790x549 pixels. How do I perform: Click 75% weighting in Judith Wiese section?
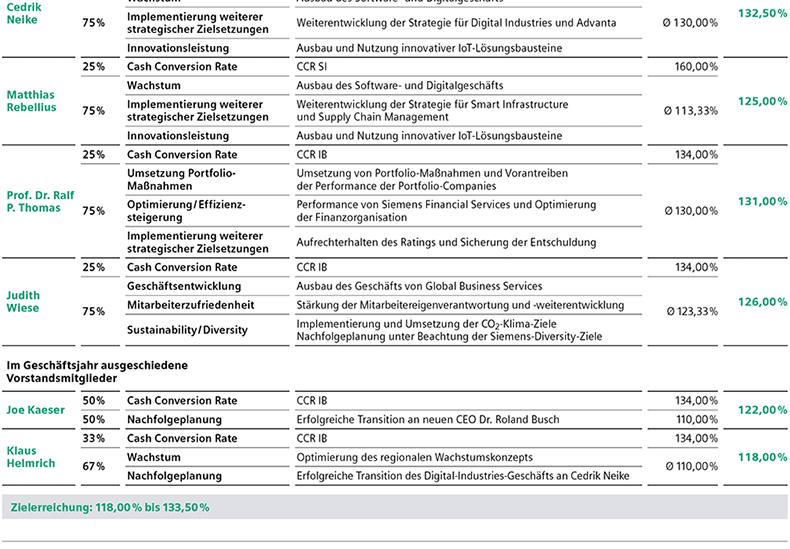coord(94,311)
